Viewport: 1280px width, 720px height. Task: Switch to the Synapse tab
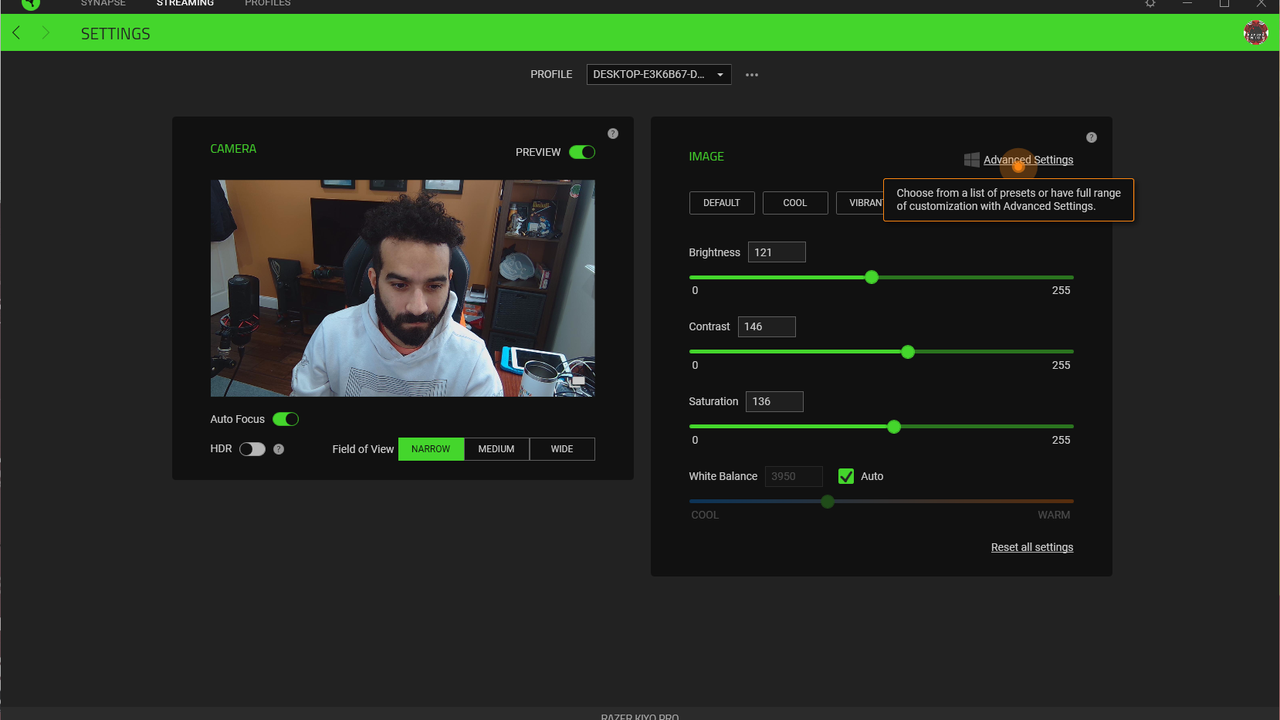tap(104, 4)
